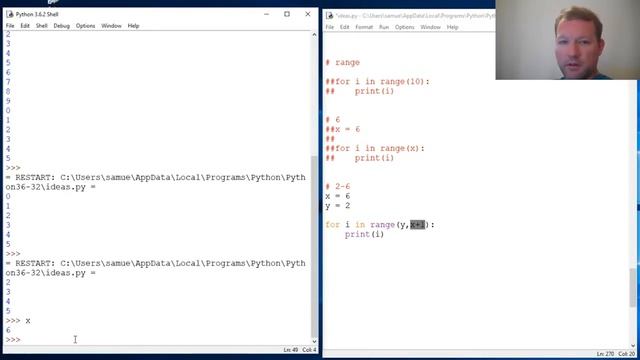Click Python Shell title bar icon
The height and width of the screenshot is (360, 640).
[10, 14]
